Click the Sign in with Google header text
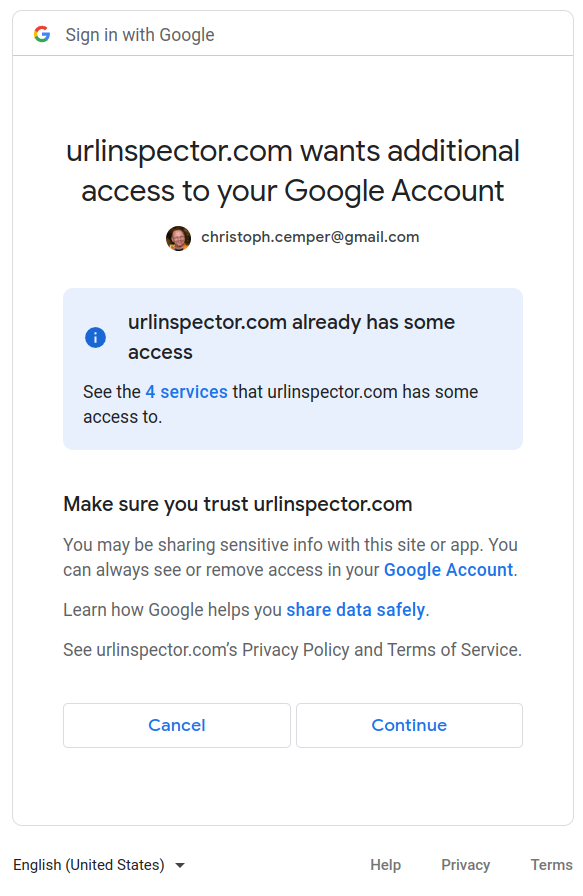Screen dimensions: 583x896 (x=140, y=35)
